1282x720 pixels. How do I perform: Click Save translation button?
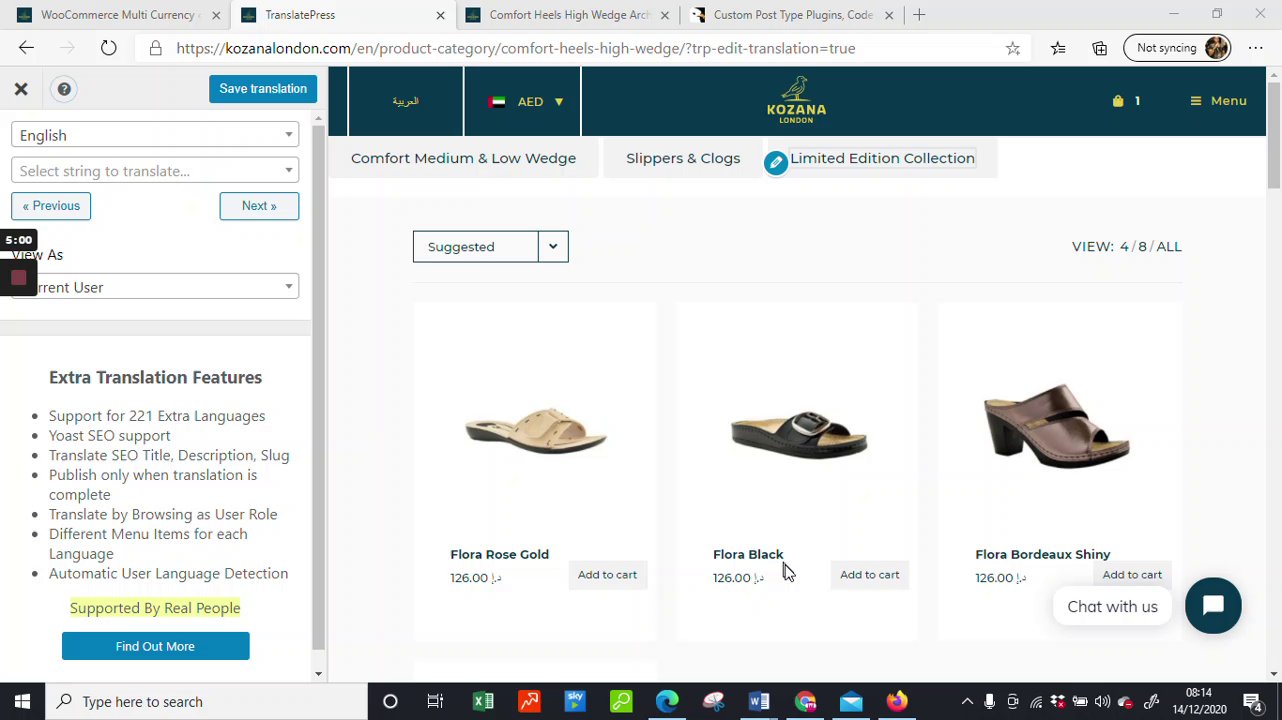pos(263,89)
